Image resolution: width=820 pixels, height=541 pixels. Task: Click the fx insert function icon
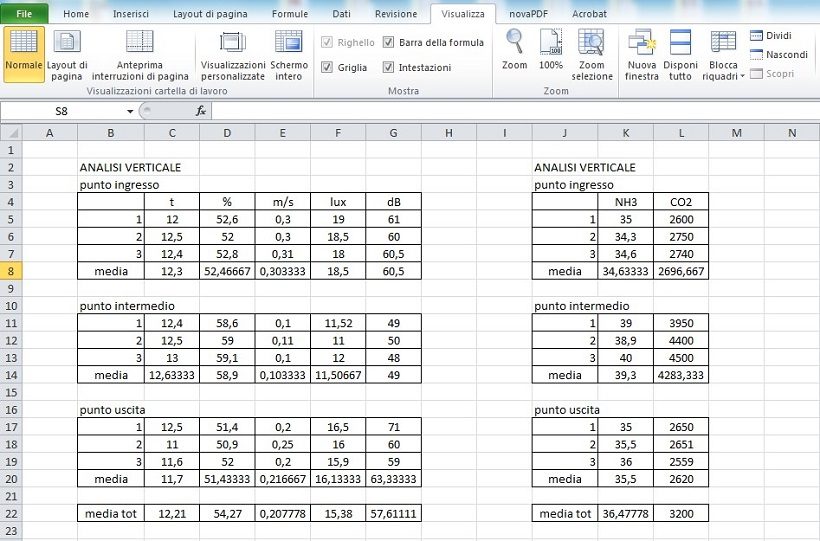[201, 111]
